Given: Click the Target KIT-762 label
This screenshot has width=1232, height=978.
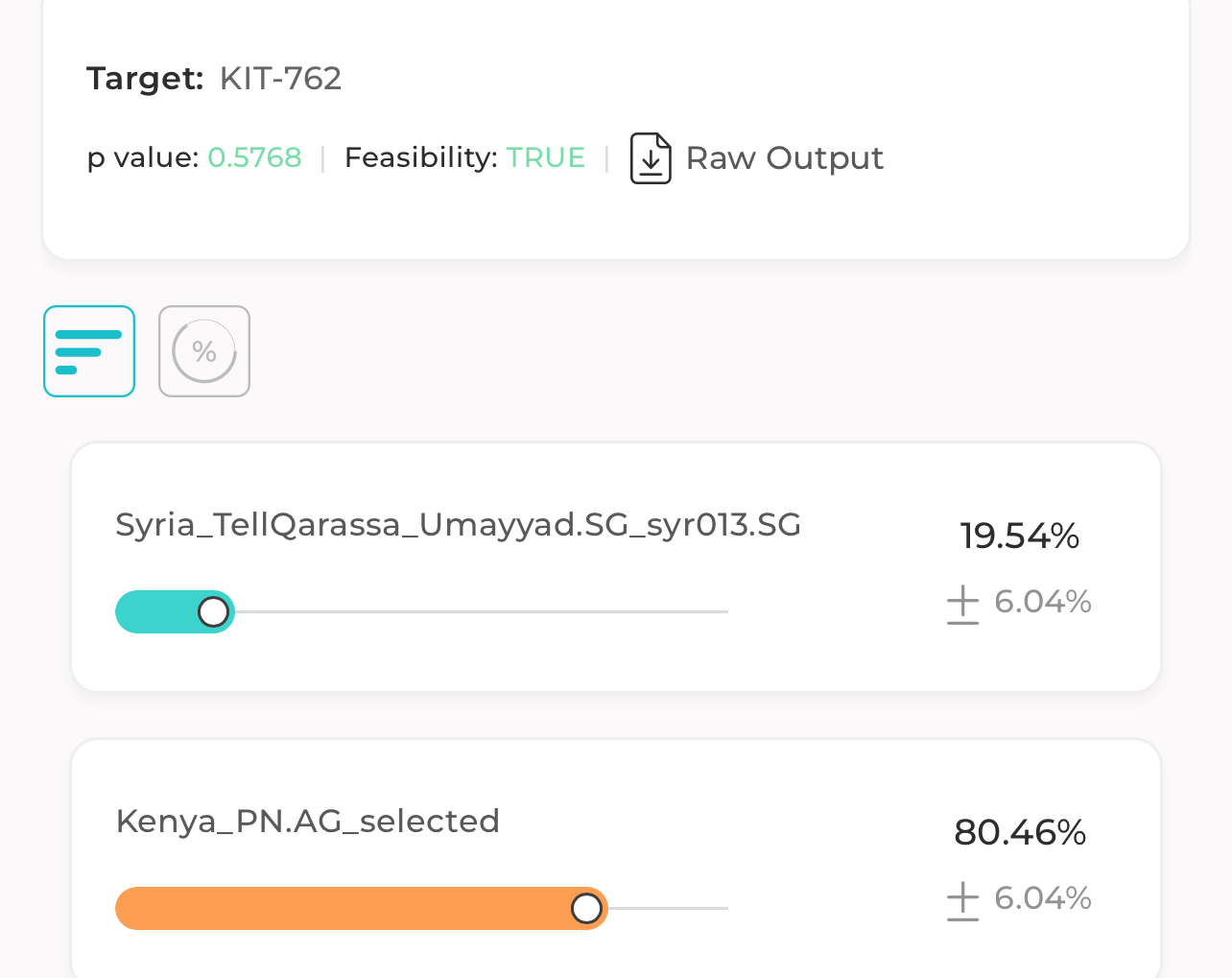Looking at the screenshot, I should [214, 78].
